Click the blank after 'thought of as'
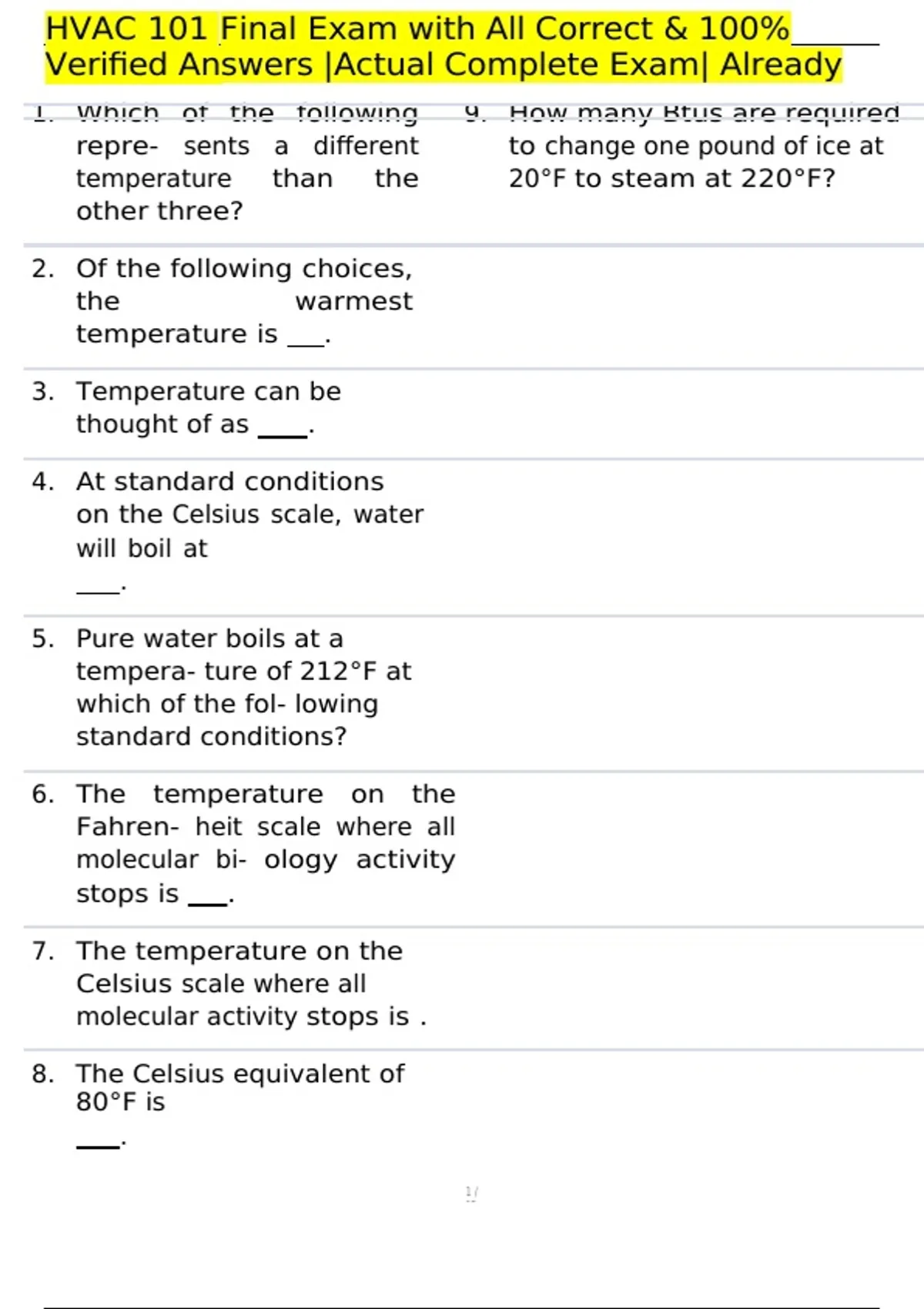Screen dimensions: 924x1309 283,434
